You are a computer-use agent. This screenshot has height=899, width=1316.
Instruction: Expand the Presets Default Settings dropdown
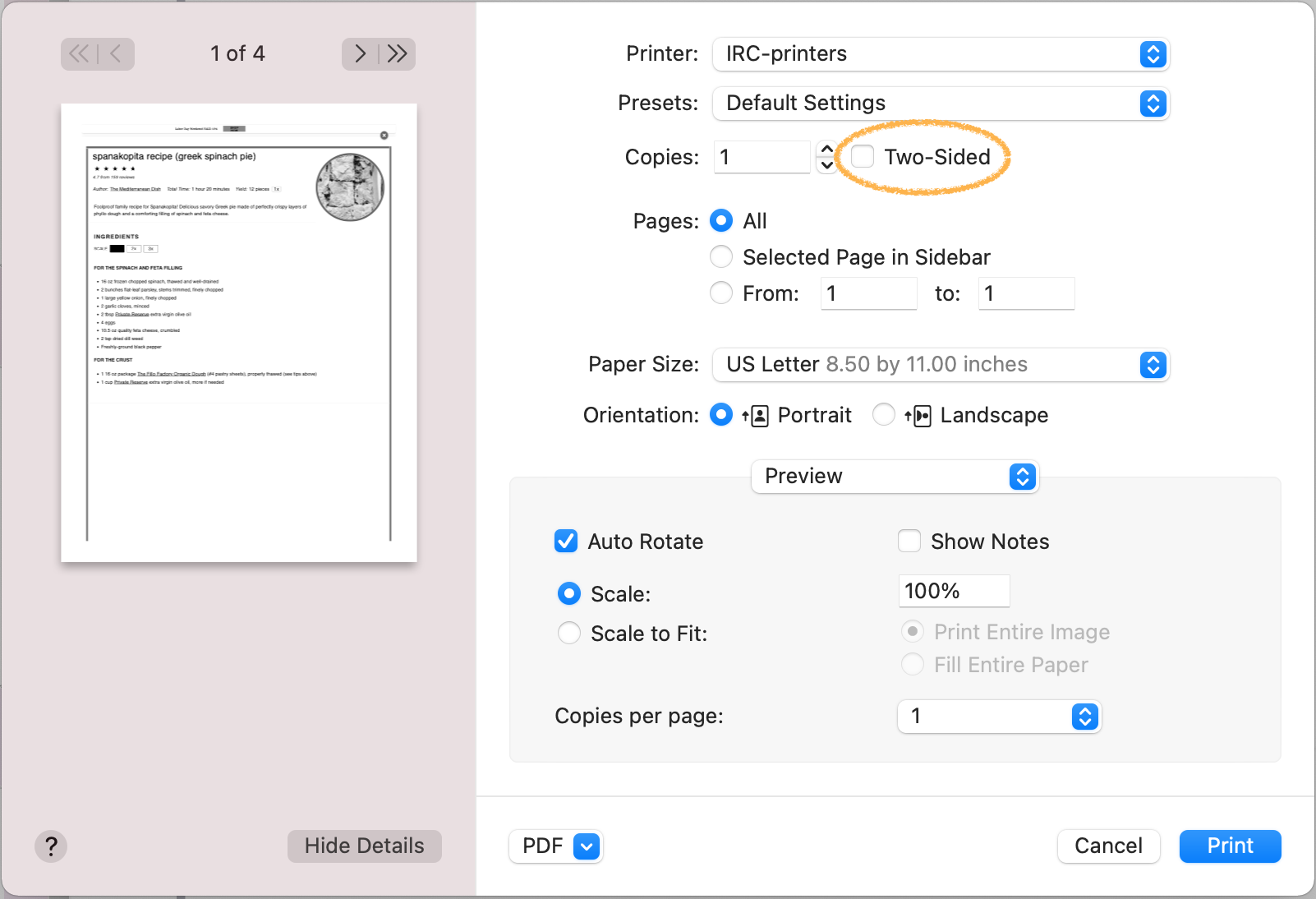[x=941, y=104]
